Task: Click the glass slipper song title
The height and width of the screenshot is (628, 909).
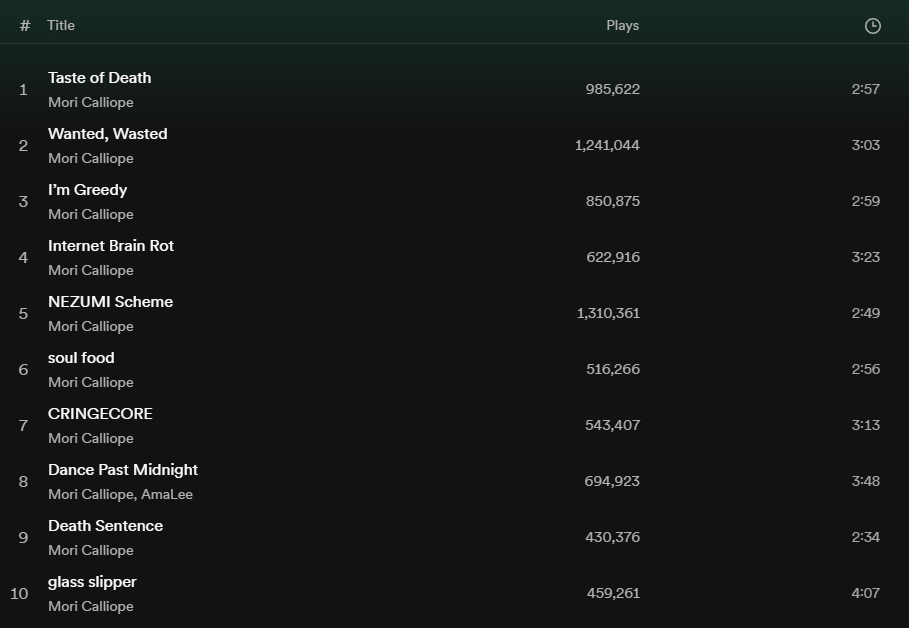Action: pyautogui.click(x=92, y=582)
